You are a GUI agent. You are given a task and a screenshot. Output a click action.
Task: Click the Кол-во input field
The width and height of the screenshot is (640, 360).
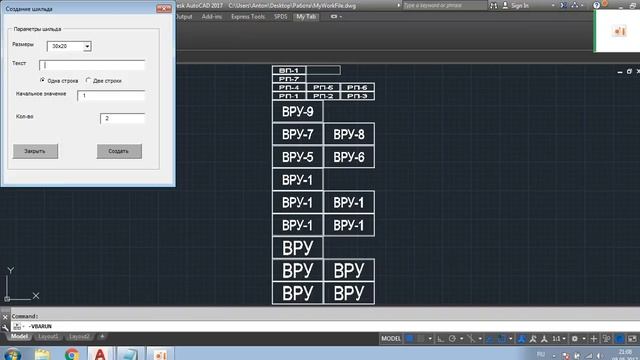point(122,118)
